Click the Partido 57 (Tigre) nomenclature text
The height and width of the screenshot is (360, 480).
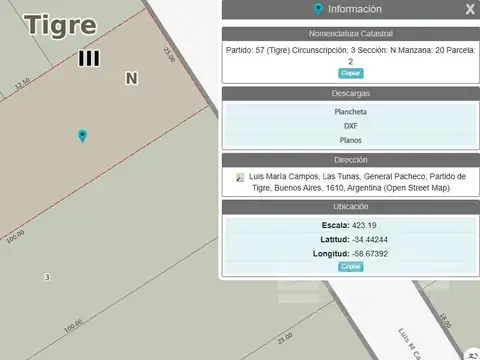point(351,56)
